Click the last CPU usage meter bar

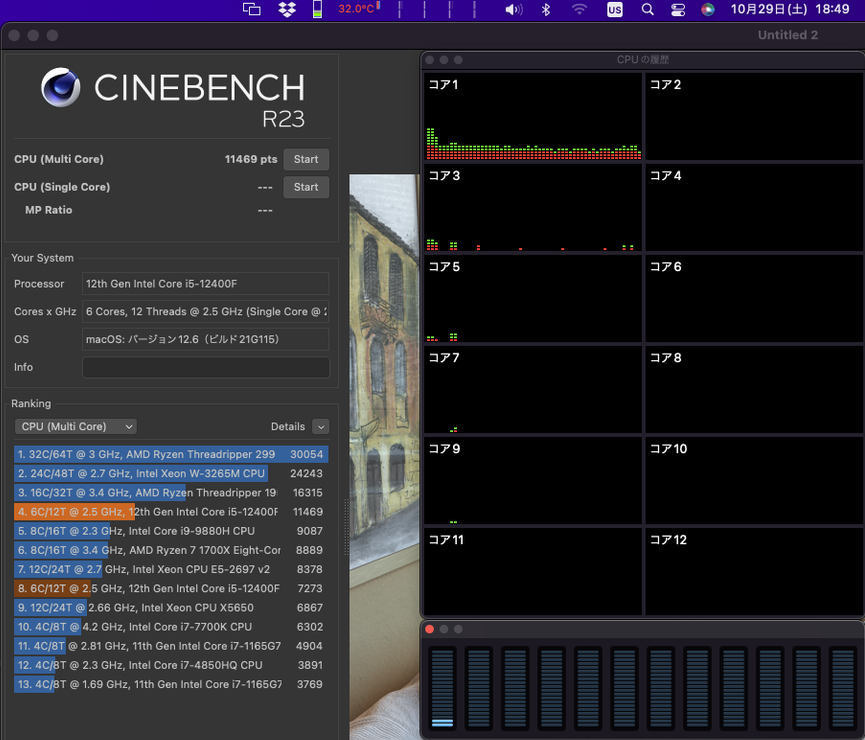(x=843, y=688)
